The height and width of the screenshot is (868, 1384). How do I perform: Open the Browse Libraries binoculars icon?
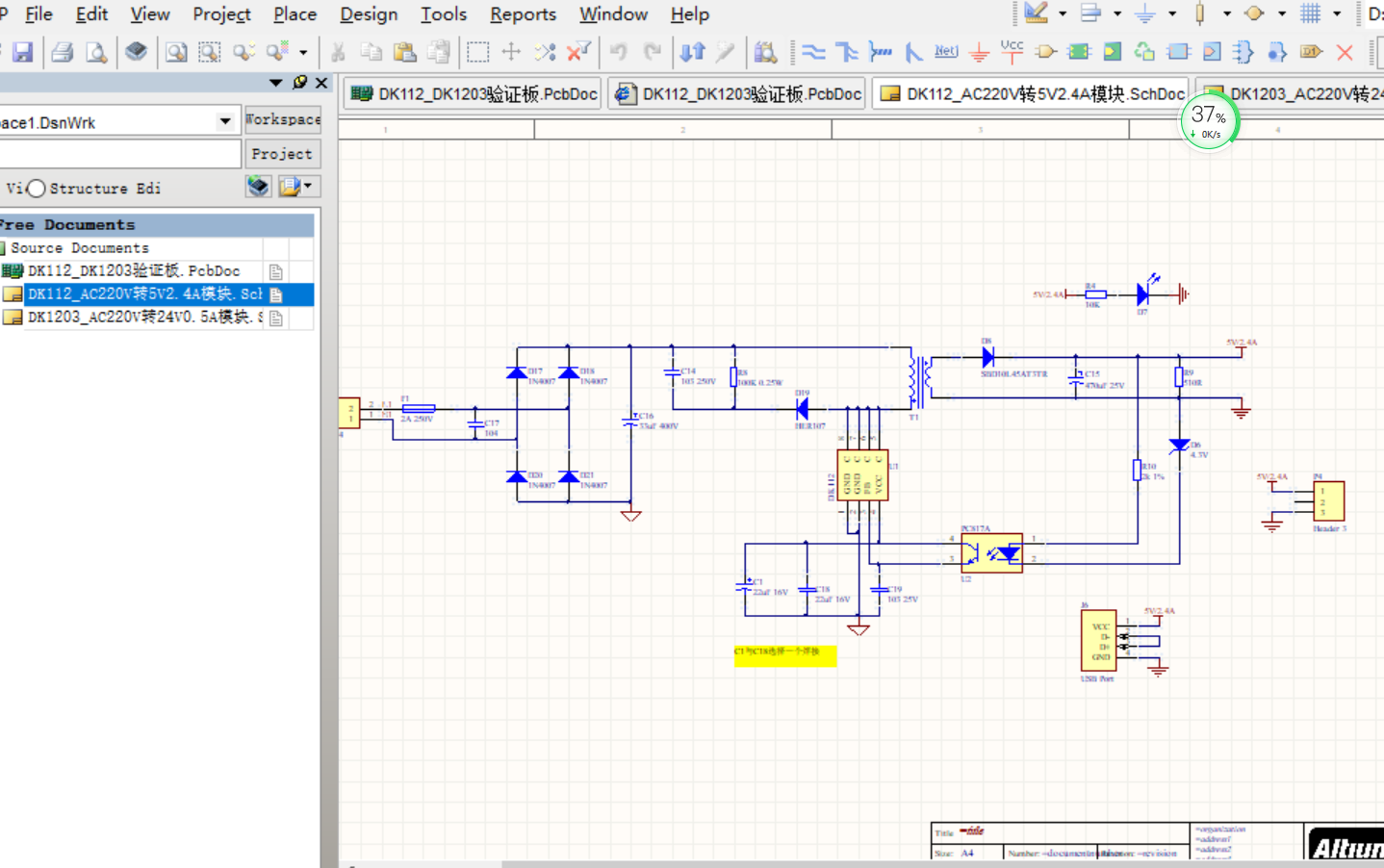coord(766,52)
